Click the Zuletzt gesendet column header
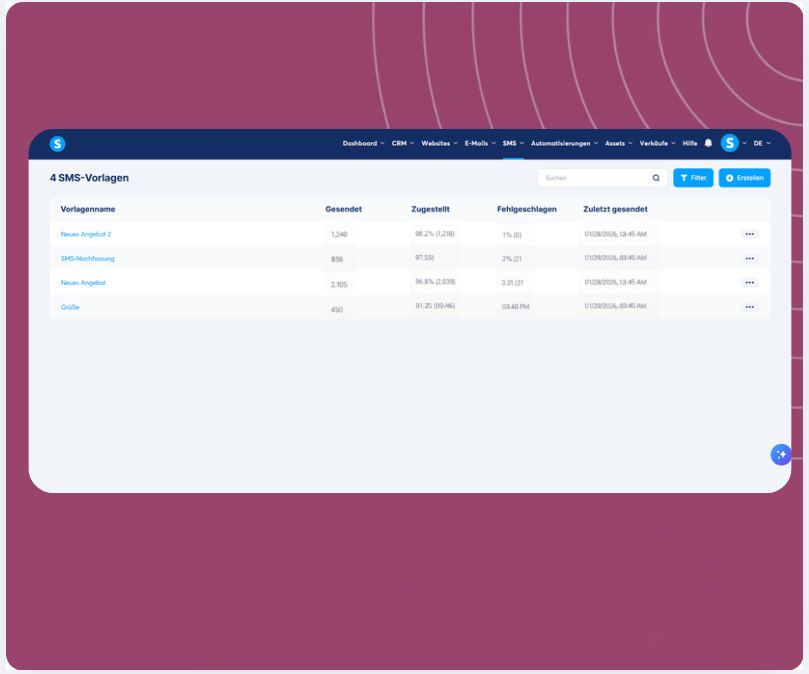The image size is (809, 674). pos(615,209)
